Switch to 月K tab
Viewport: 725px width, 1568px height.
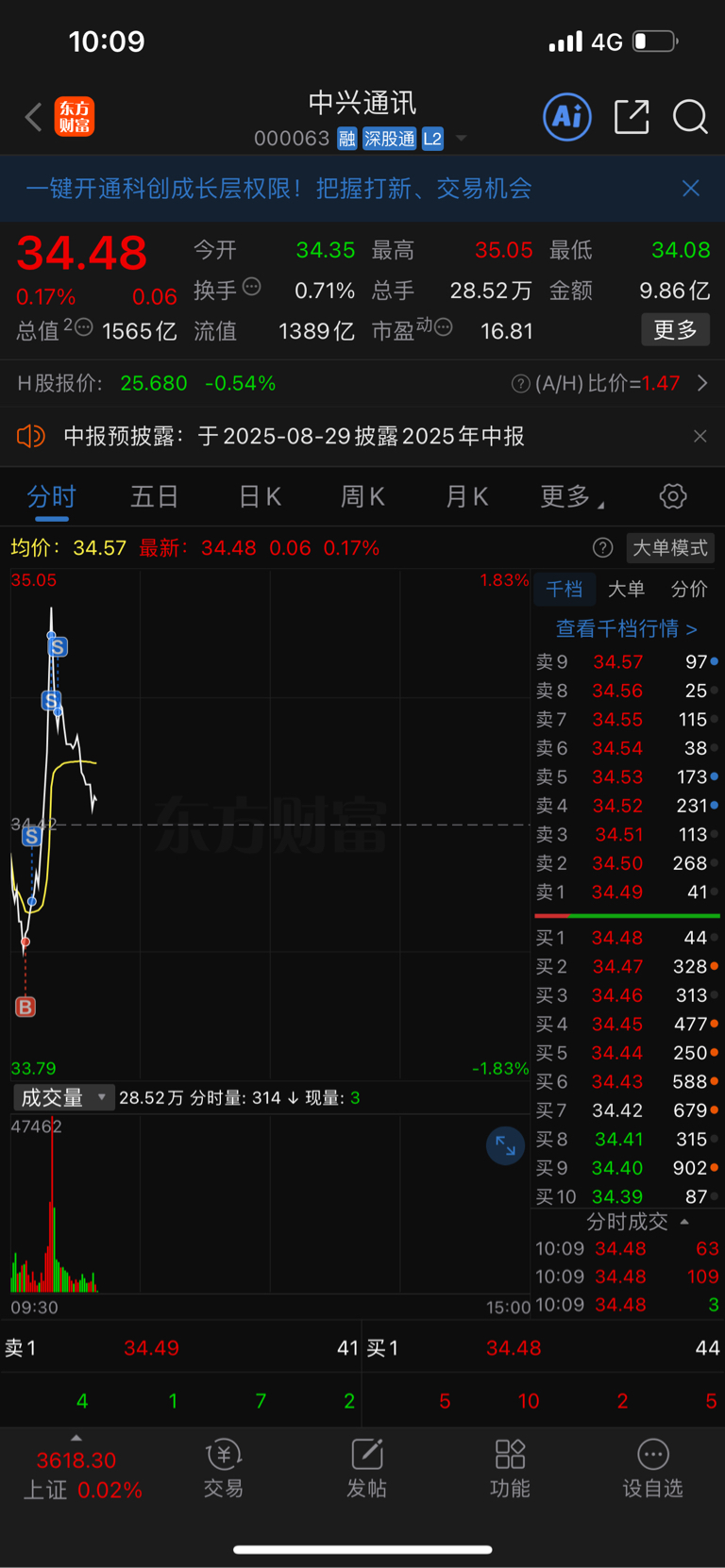point(466,496)
